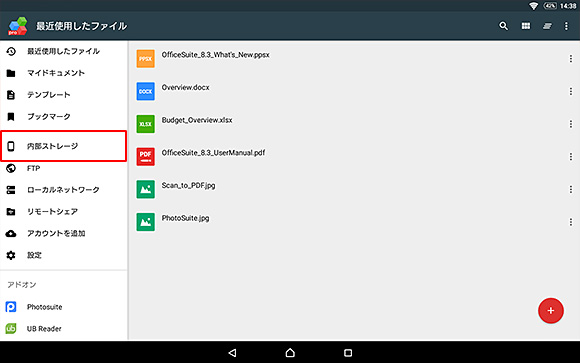Select 最近使用したファイル in sidebar
The height and width of the screenshot is (363, 580).
click(64, 51)
